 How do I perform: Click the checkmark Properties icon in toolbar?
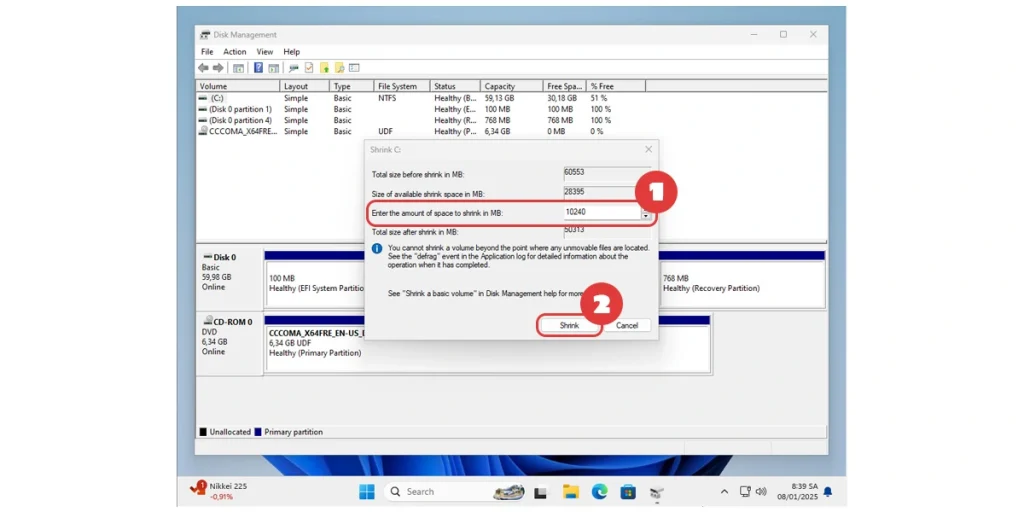[309, 68]
